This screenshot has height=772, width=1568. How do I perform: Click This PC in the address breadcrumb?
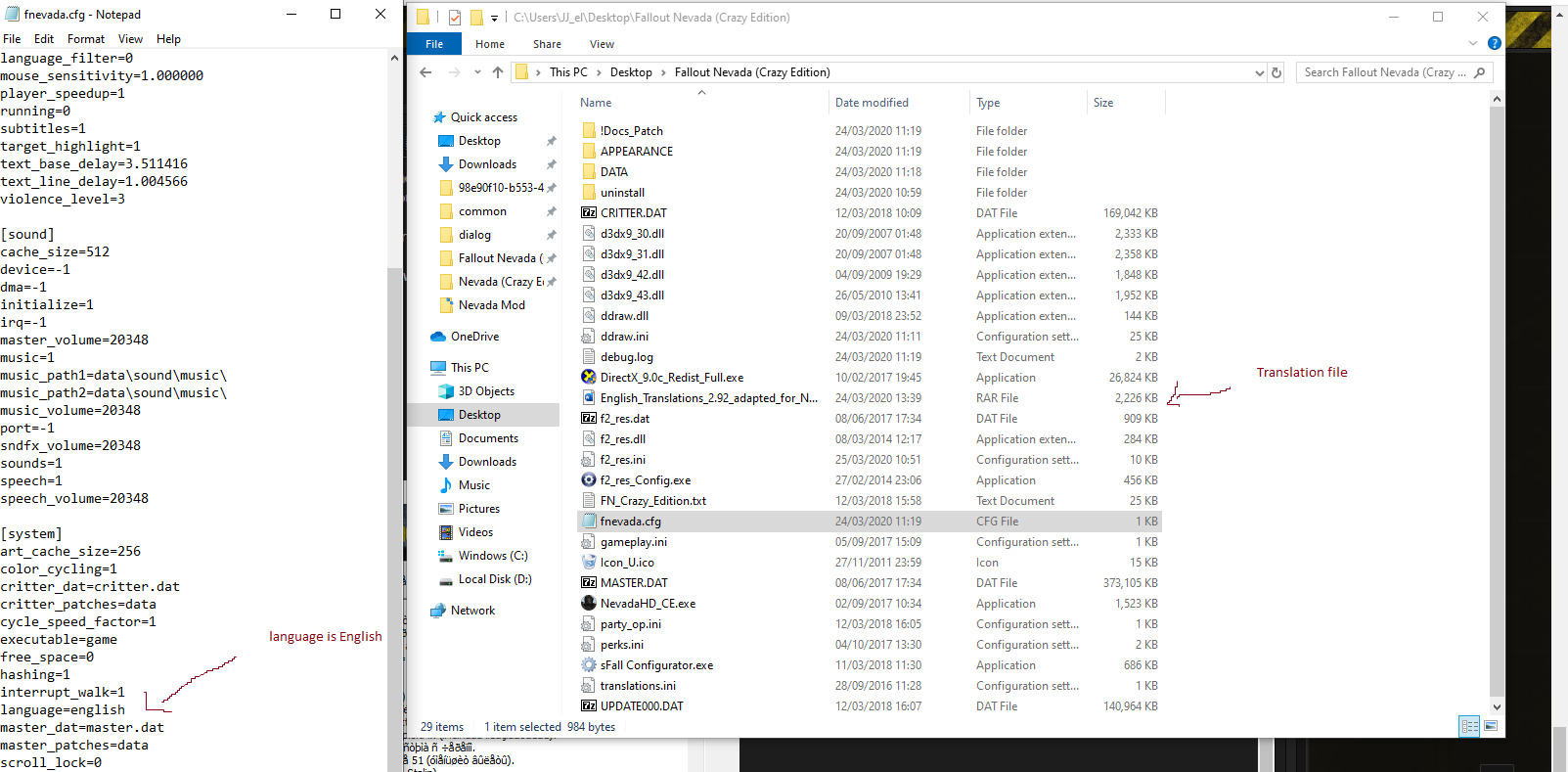coord(568,72)
